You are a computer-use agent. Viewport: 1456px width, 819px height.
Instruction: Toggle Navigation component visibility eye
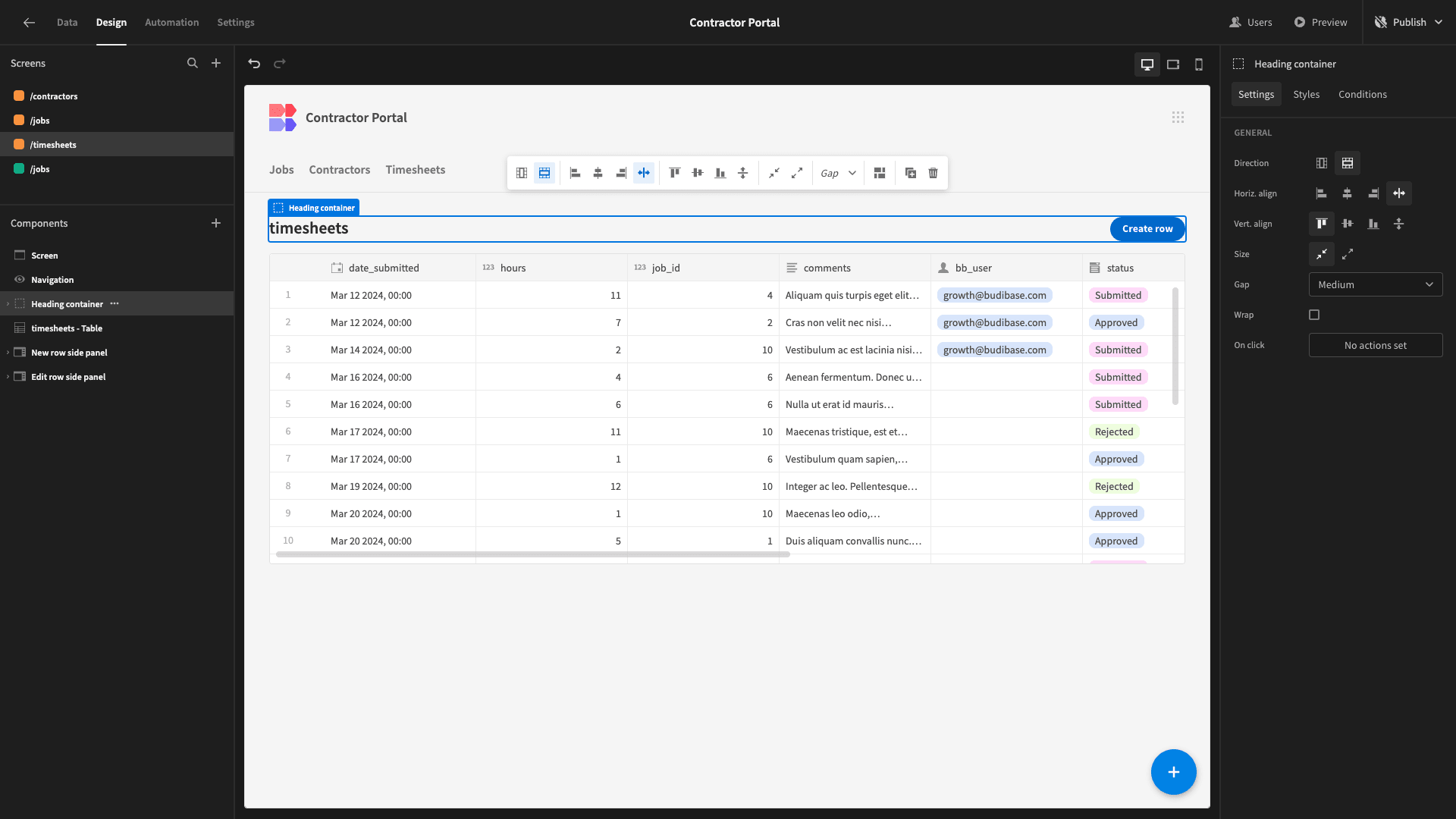tap(20, 280)
